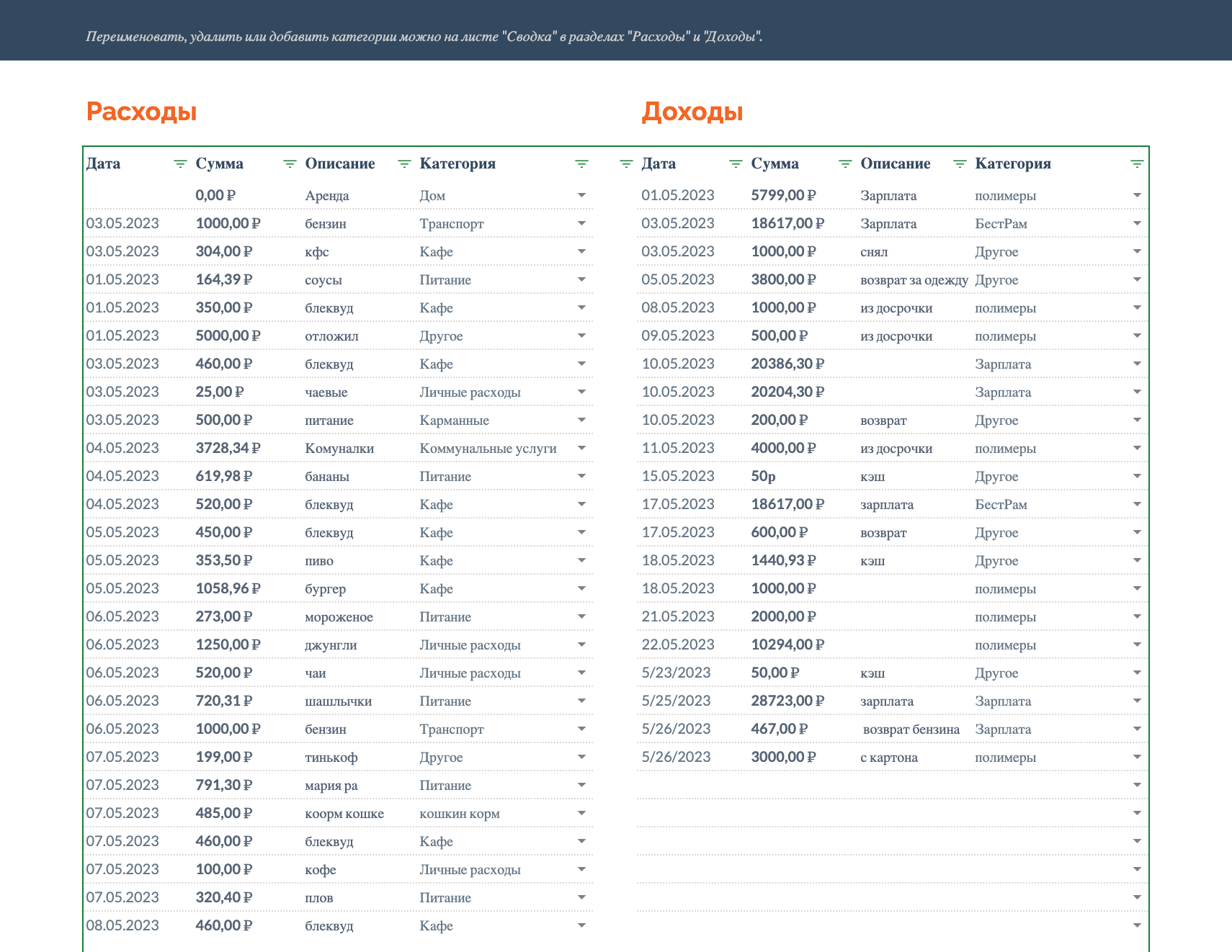Expand category dropdown for кфс expense
Image resolution: width=1232 pixels, height=952 pixels.
click(581, 251)
